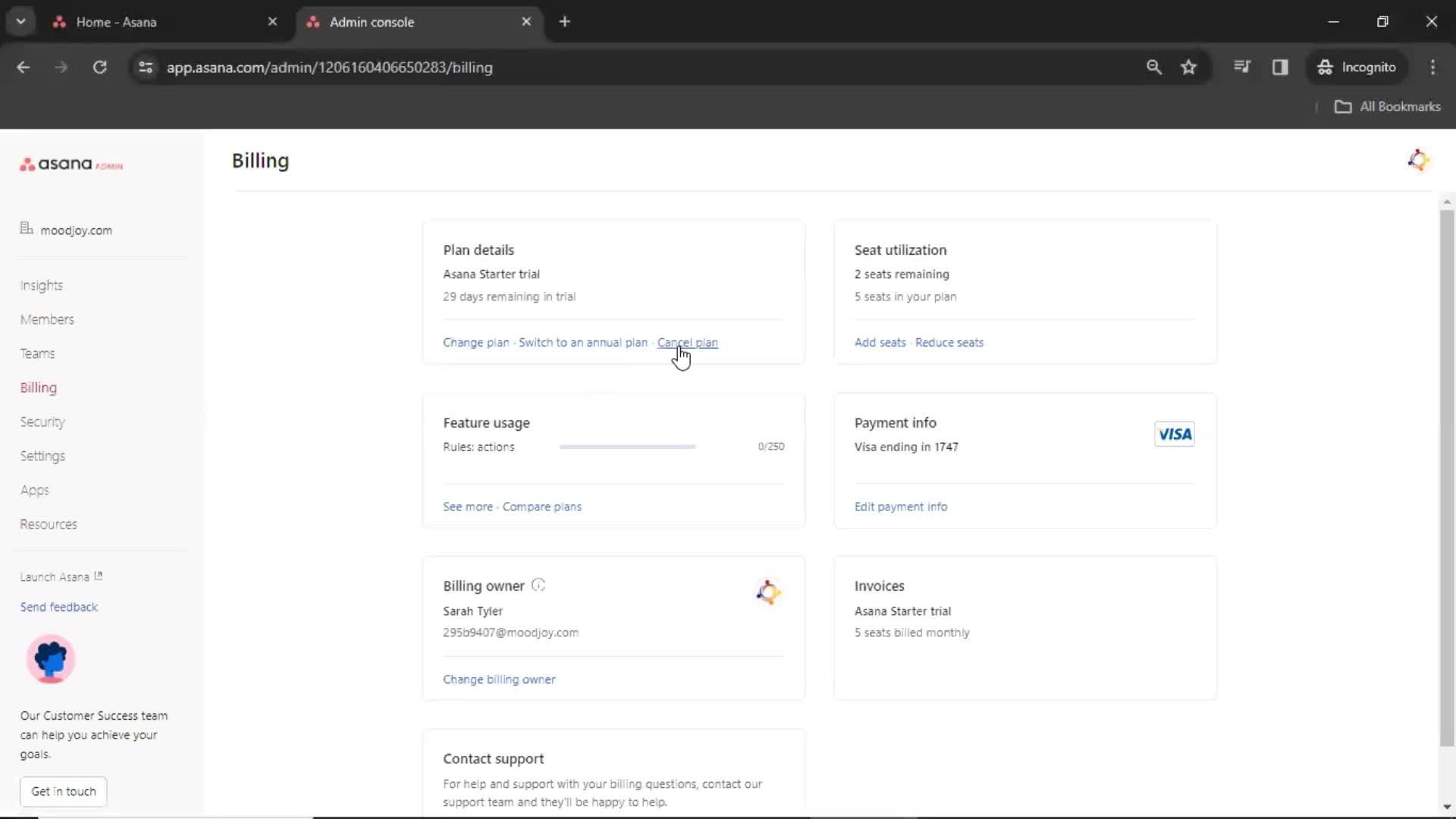The height and width of the screenshot is (819, 1456).
Task: Bookmark this page with the star icon
Action: point(1188,67)
